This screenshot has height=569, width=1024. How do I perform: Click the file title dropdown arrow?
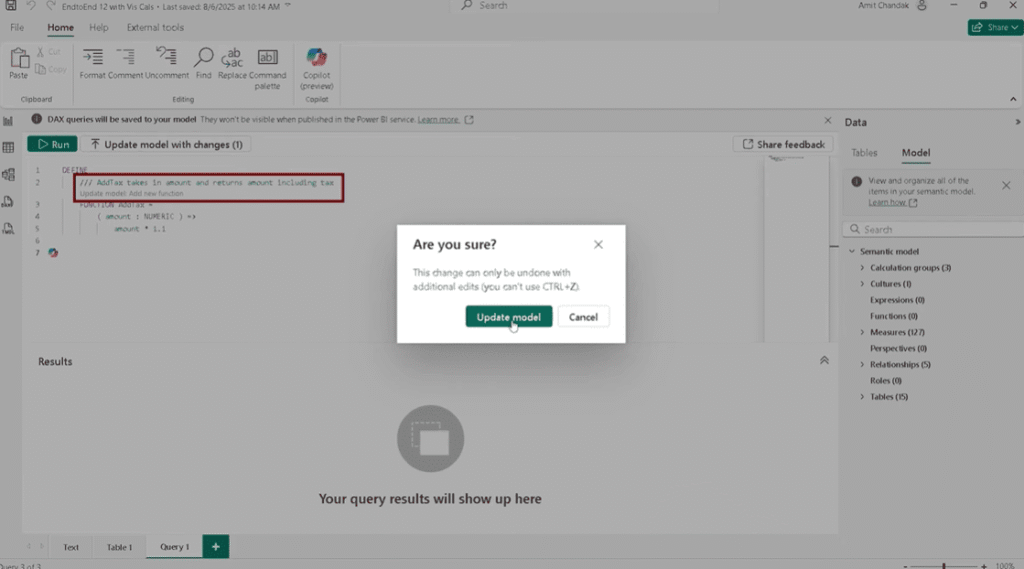(288, 6)
